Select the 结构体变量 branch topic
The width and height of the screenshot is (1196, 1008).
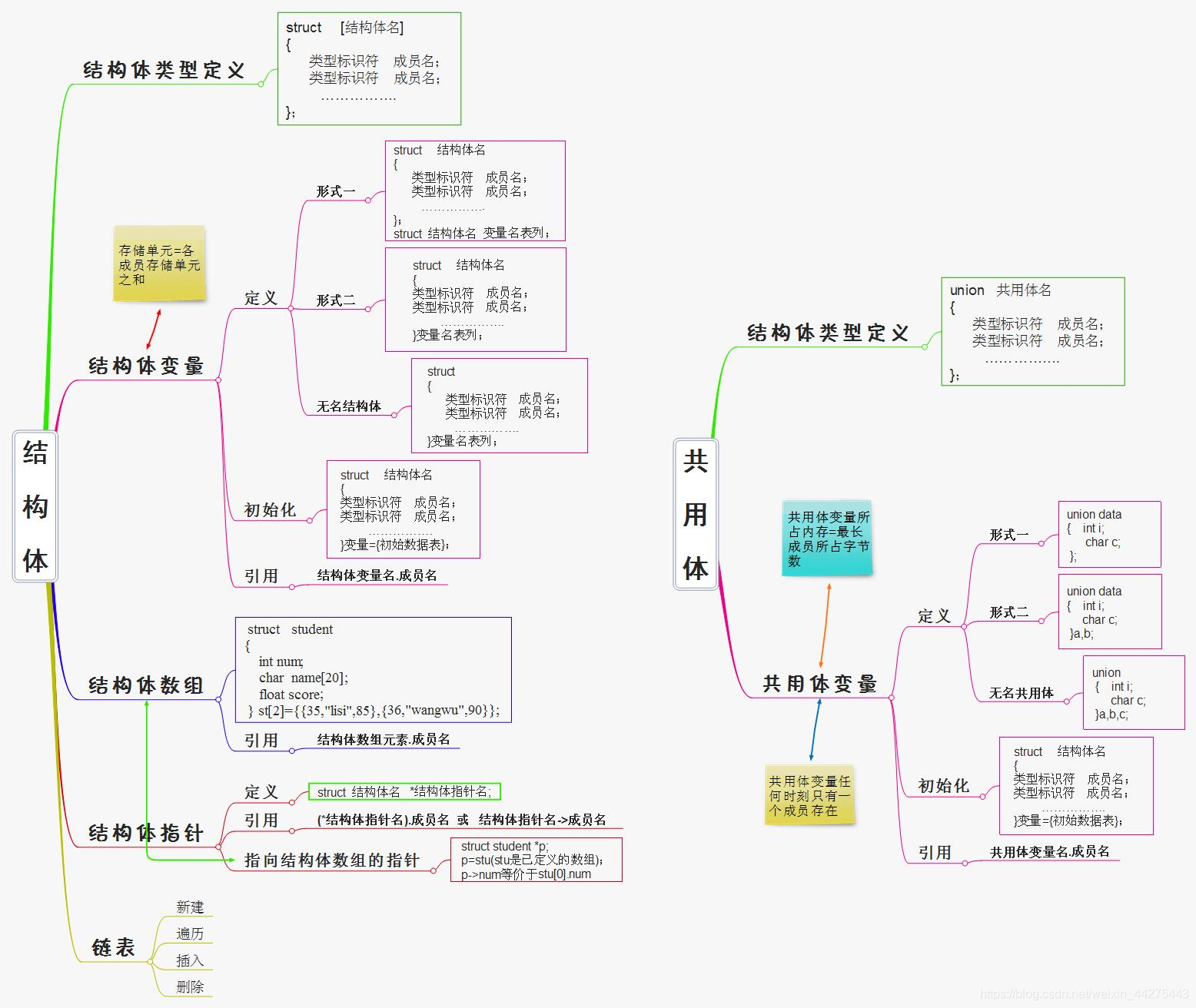click(146, 366)
